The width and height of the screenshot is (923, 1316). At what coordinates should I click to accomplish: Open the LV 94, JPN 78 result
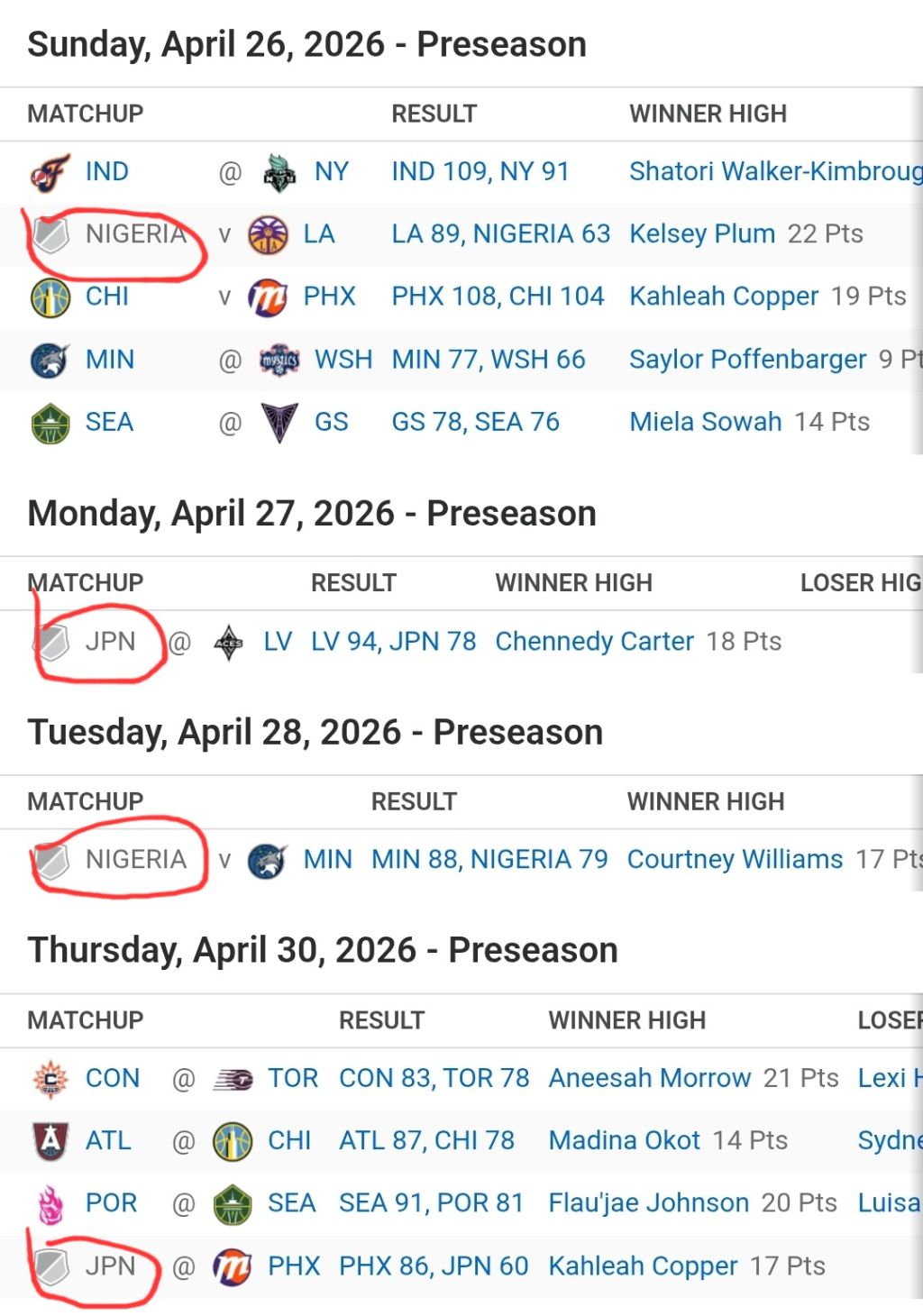[393, 641]
